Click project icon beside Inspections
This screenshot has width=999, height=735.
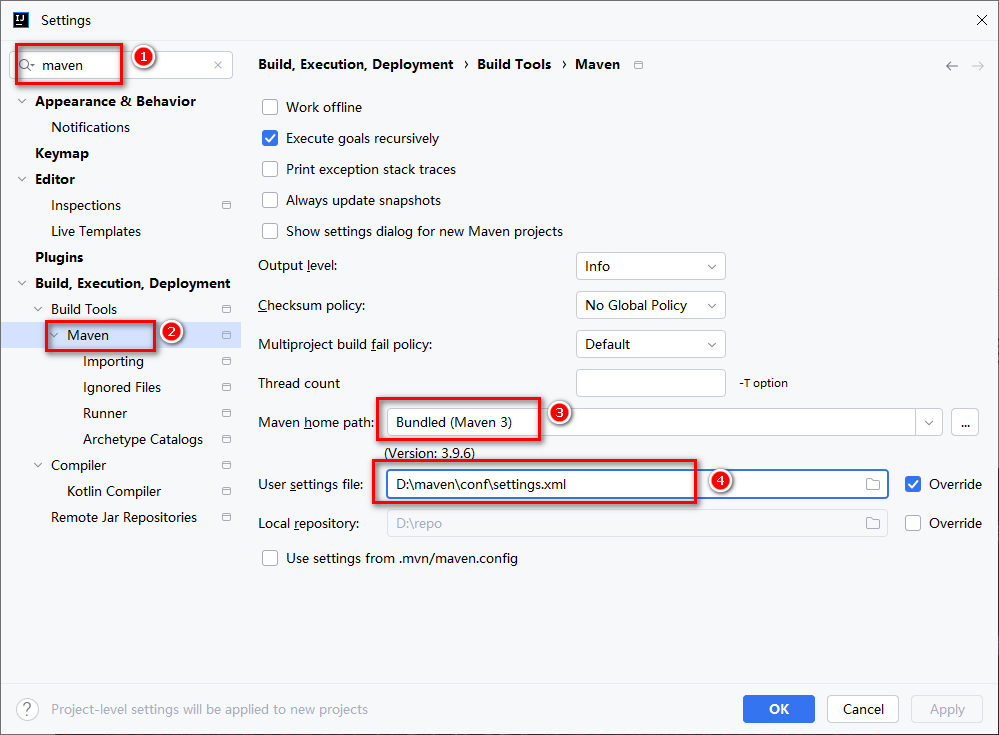click(x=226, y=205)
